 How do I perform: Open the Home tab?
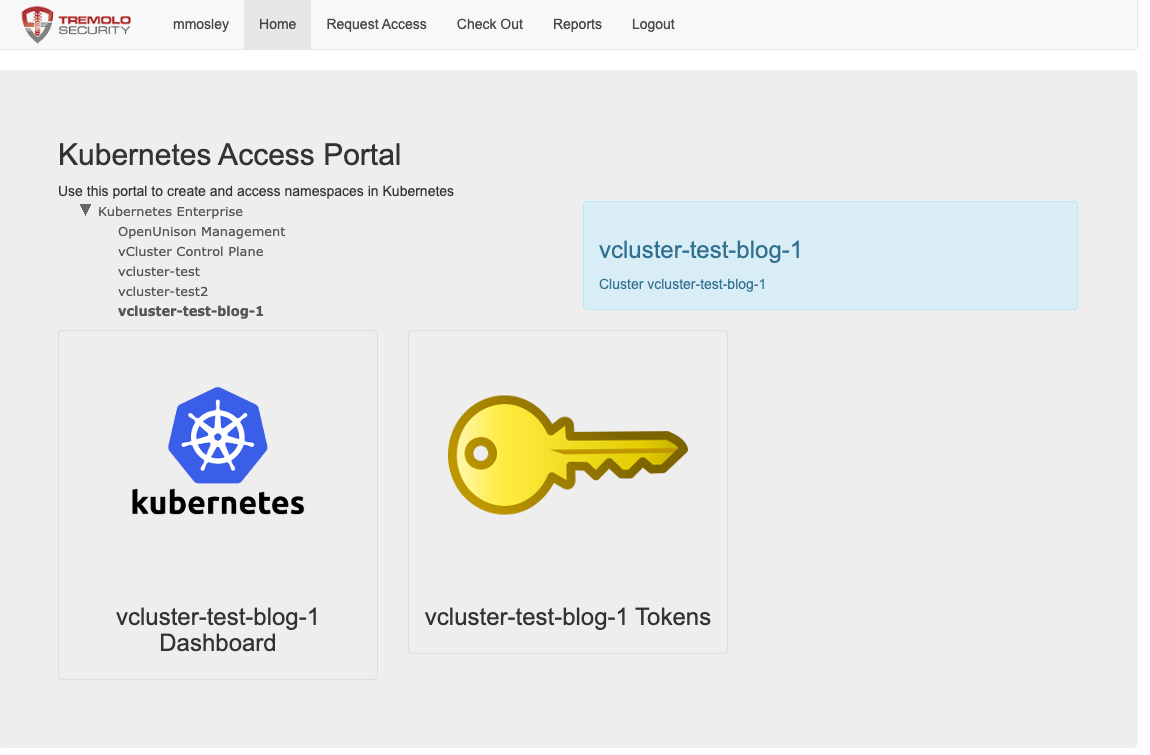pos(277,24)
